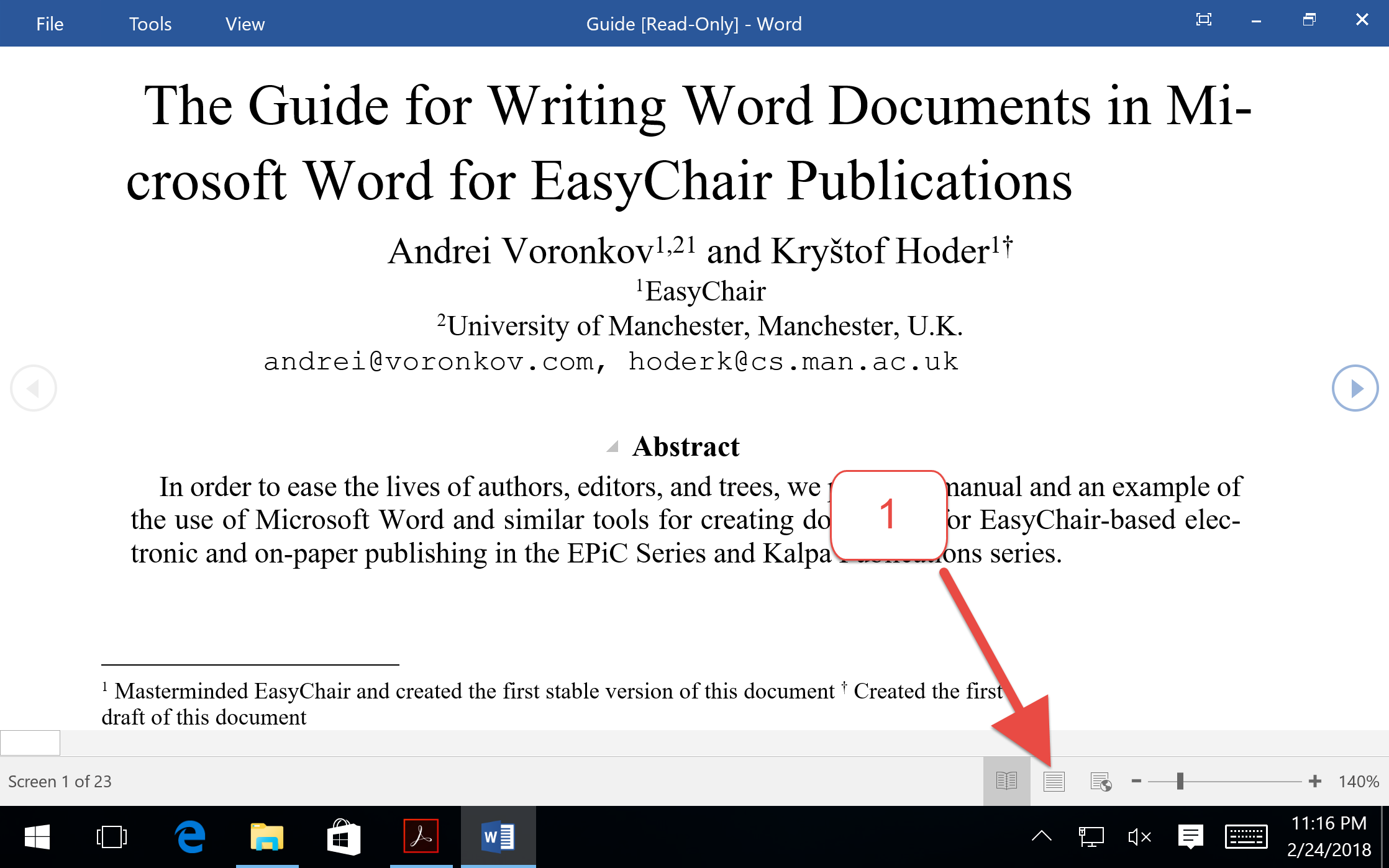Open the Action Center notifications icon
This screenshot has height=868, width=1389.
(x=1190, y=836)
